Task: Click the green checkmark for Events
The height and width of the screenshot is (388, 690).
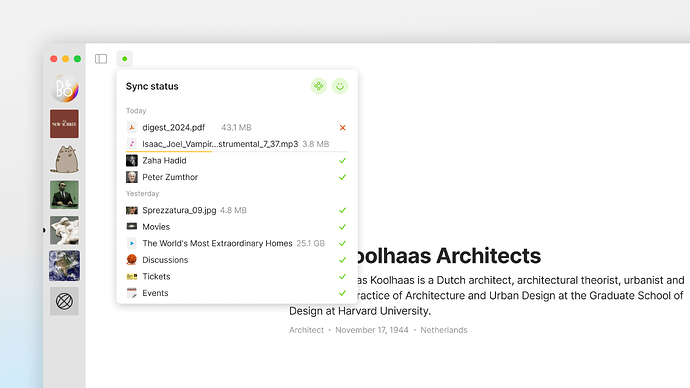Action: pyautogui.click(x=342, y=293)
